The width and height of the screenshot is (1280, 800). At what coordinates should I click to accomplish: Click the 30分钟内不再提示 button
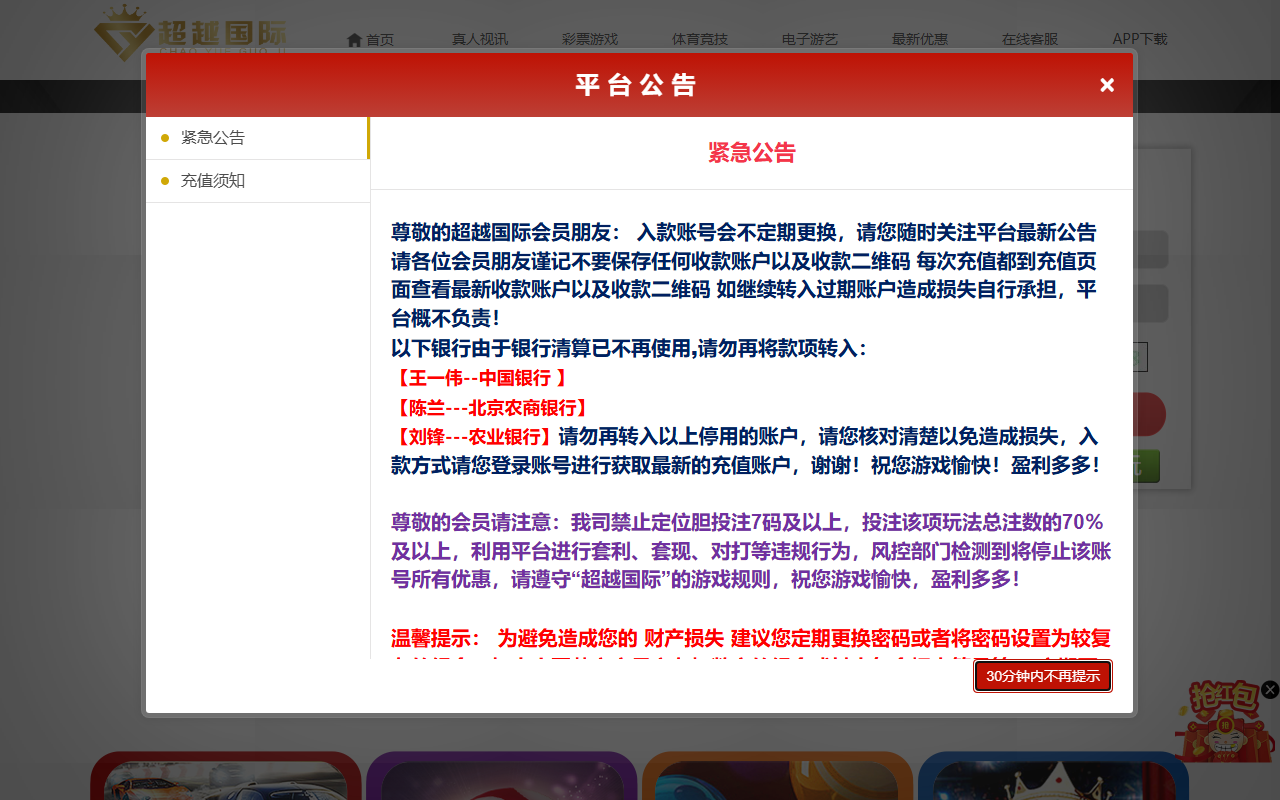[1043, 676]
